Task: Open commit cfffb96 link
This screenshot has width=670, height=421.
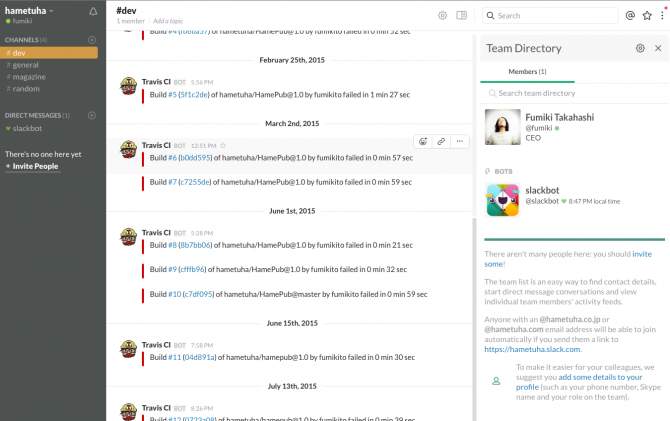Action: pos(192,270)
